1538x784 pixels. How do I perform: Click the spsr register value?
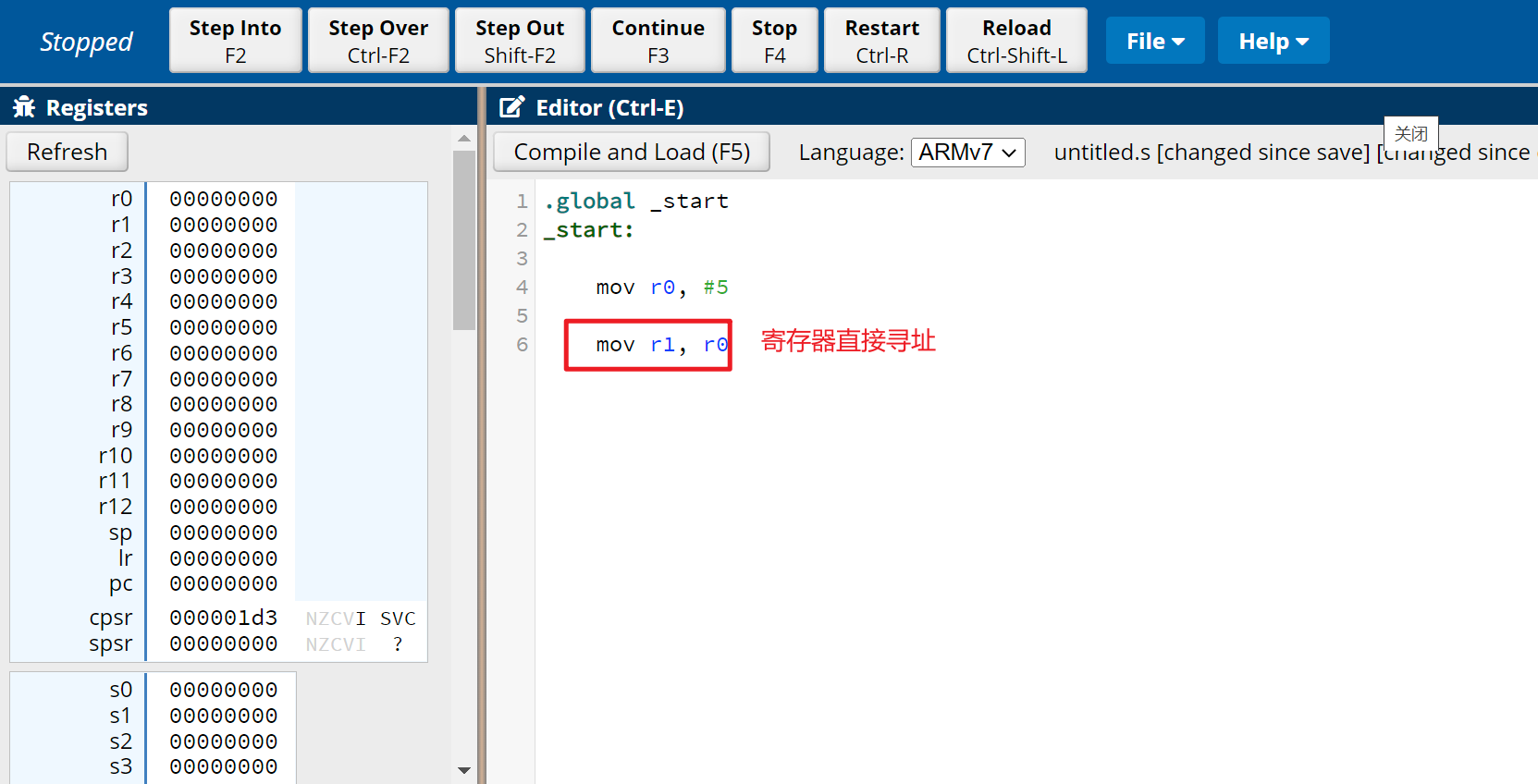coord(224,643)
